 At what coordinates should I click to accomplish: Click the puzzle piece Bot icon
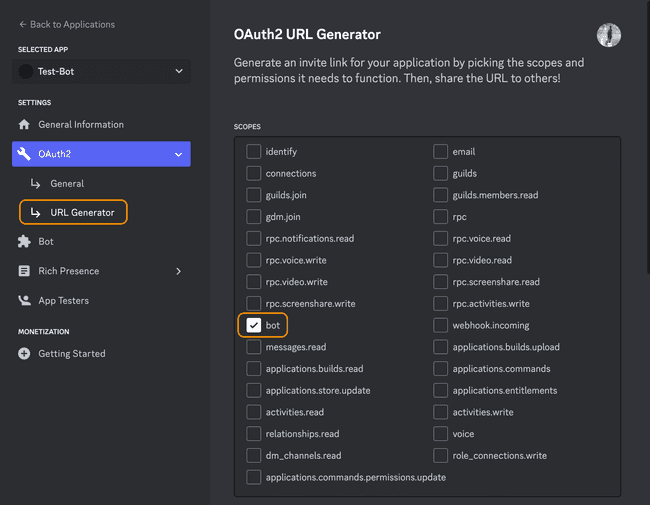24,241
